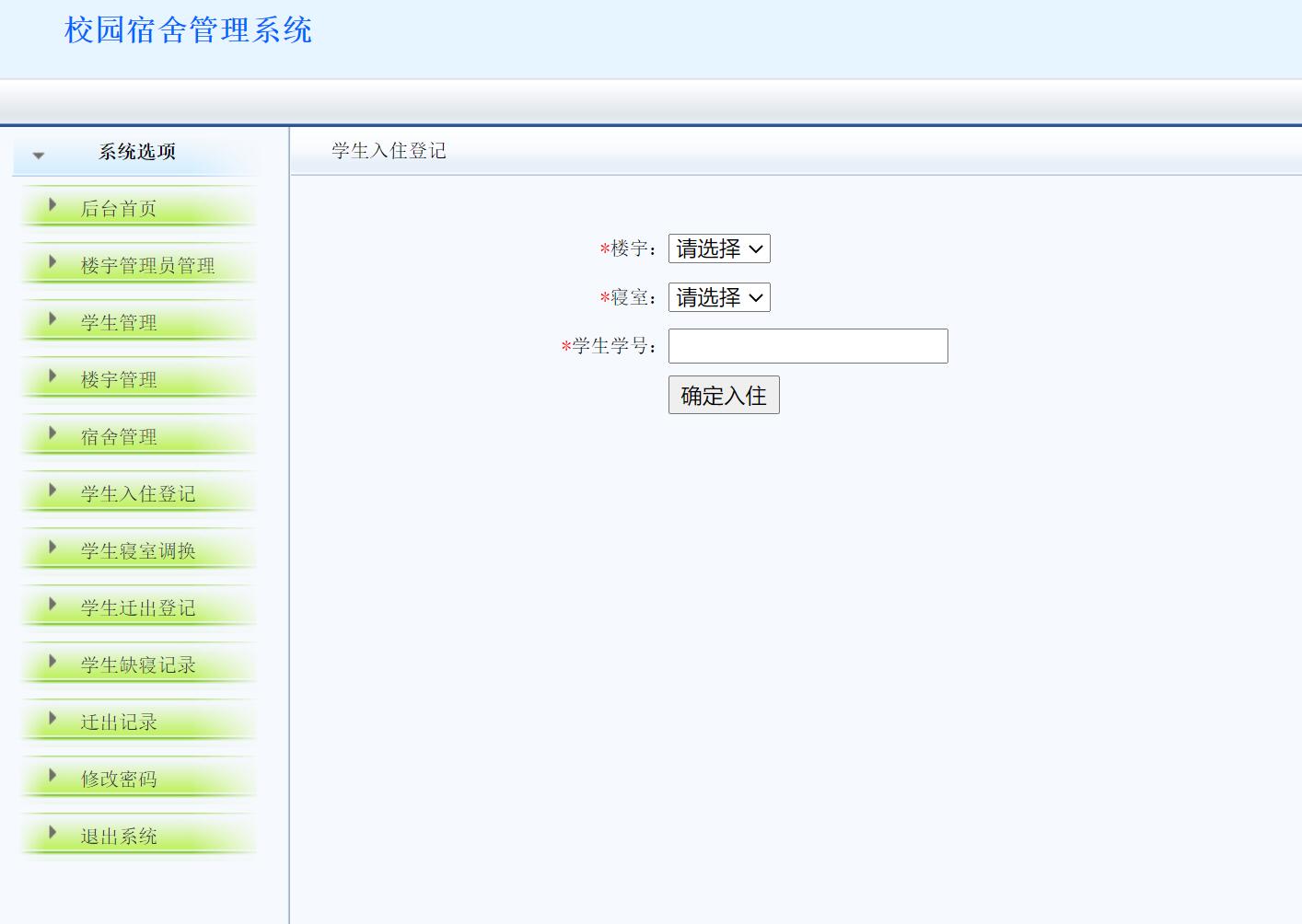Open the 楼宇 dropdown showing 请选择
The height and width of the screenshot is (924, 1302).
click(x=719, y=248)
